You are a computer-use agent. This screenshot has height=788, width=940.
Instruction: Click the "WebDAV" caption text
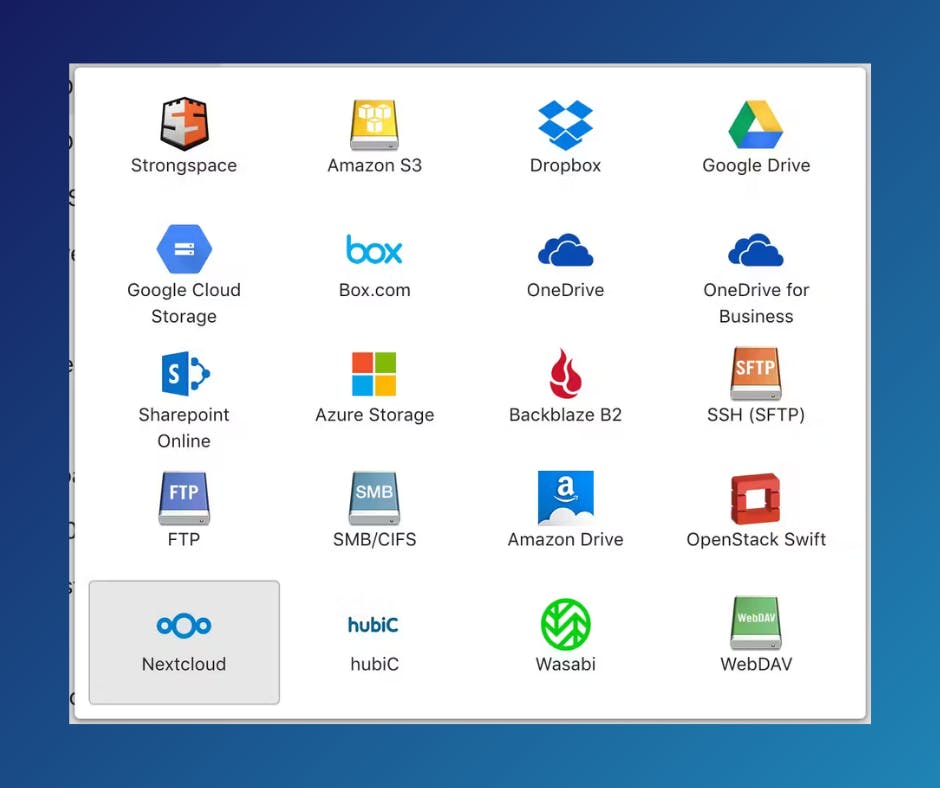[756, 664]
